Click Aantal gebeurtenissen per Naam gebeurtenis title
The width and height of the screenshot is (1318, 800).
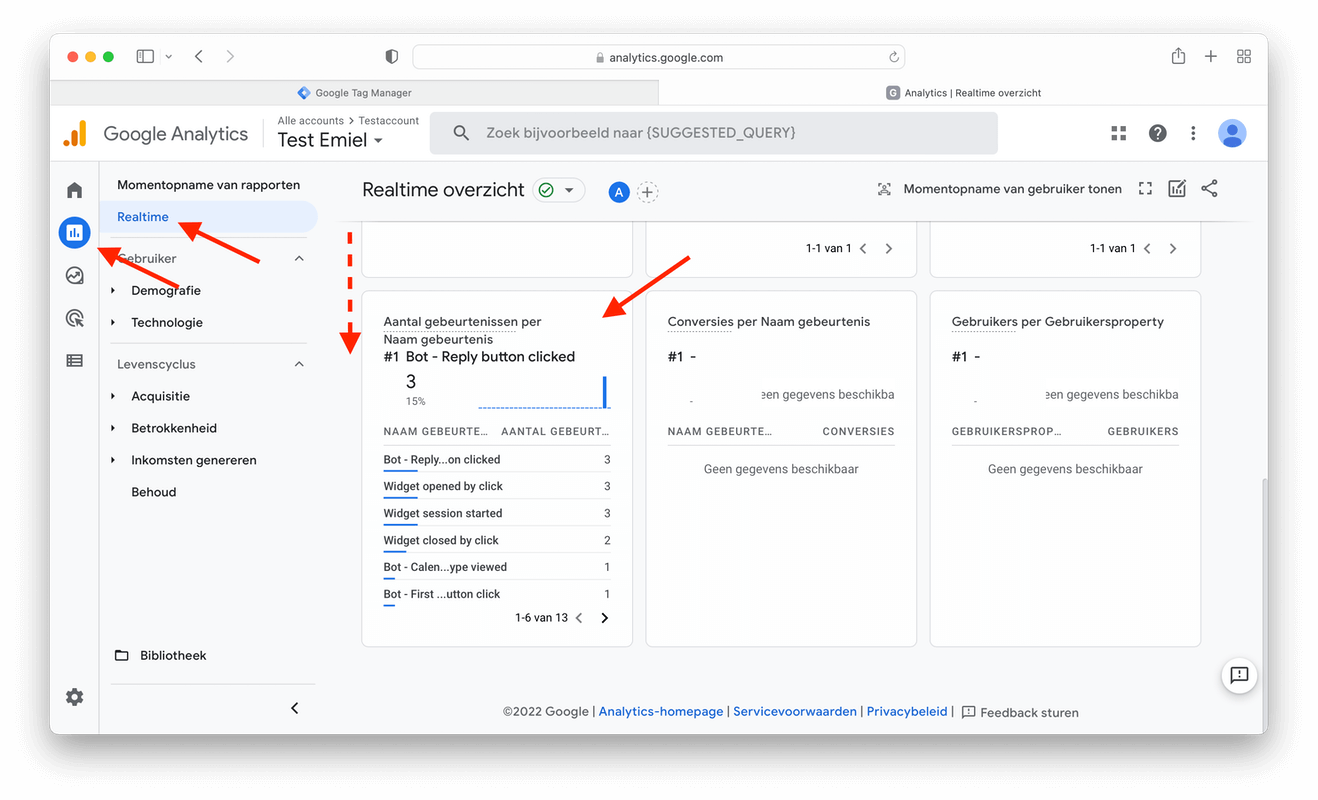coord(462,330)
